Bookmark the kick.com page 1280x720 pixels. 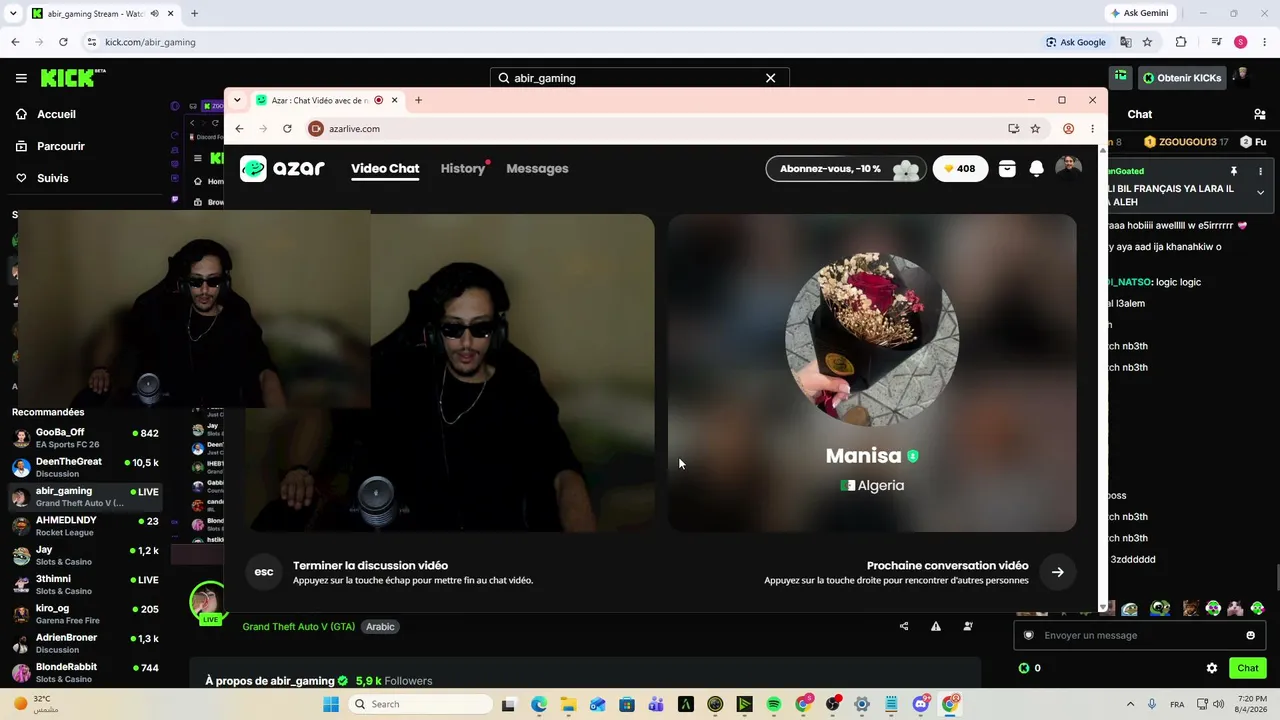pyautogui.click(x=1147, y=42)
